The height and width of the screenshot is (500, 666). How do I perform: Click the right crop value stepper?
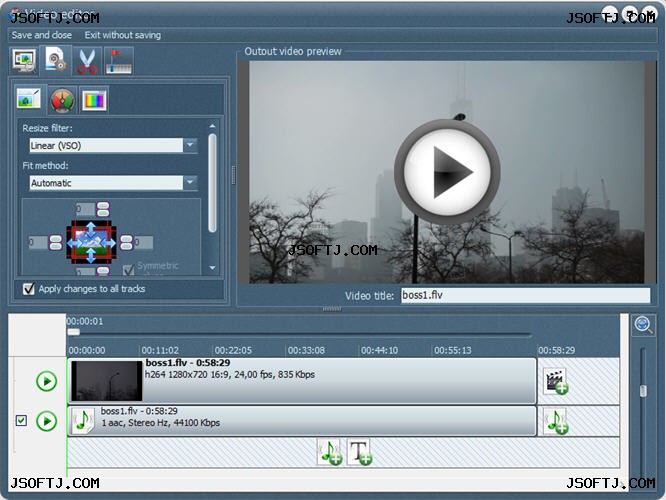pos(126,243)
